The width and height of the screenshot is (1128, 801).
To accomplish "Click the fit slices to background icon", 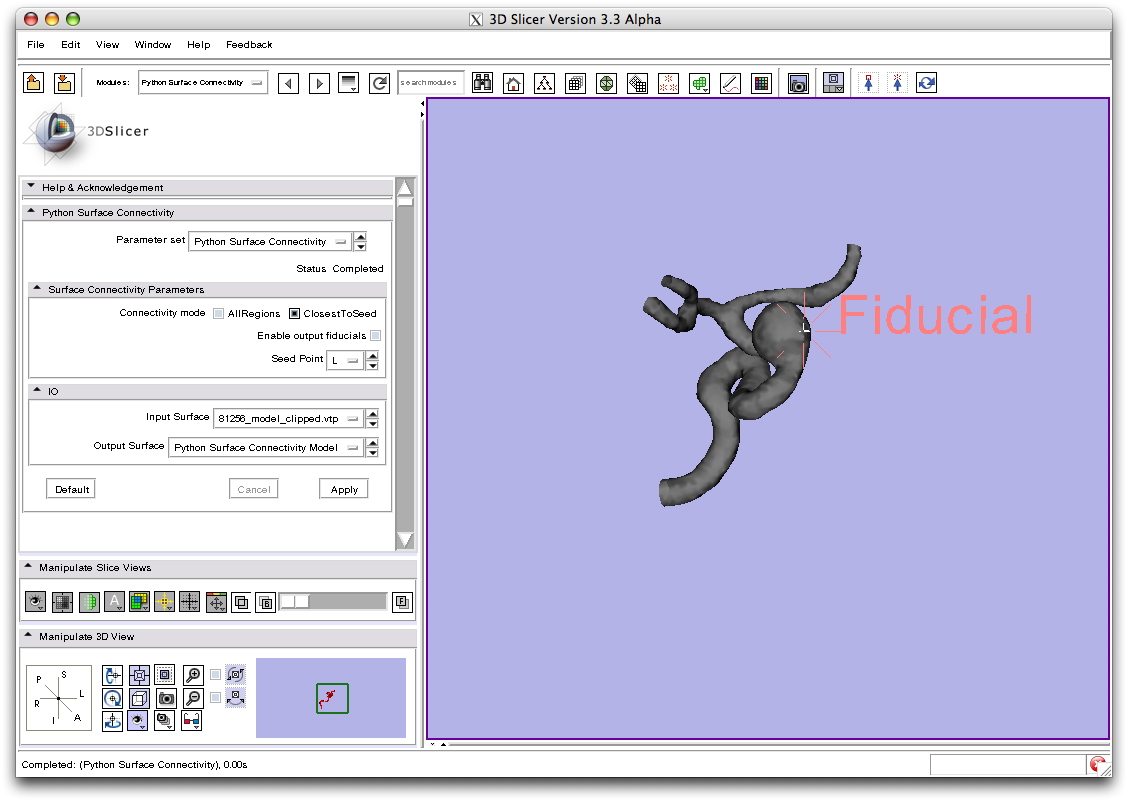I will pos(401,602).
